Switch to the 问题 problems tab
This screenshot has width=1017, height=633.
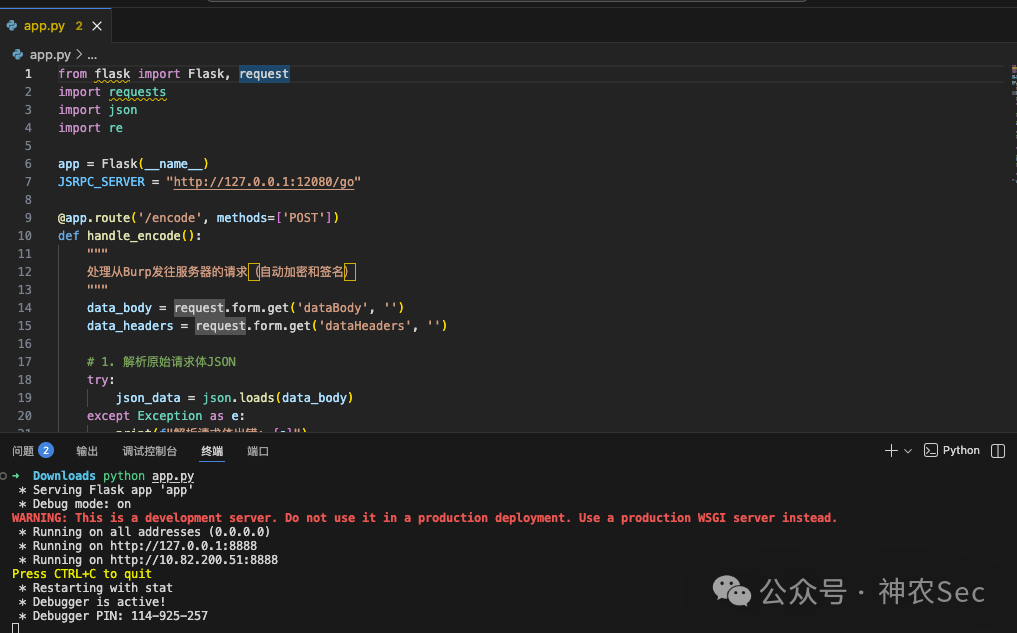tap(23, 451)
